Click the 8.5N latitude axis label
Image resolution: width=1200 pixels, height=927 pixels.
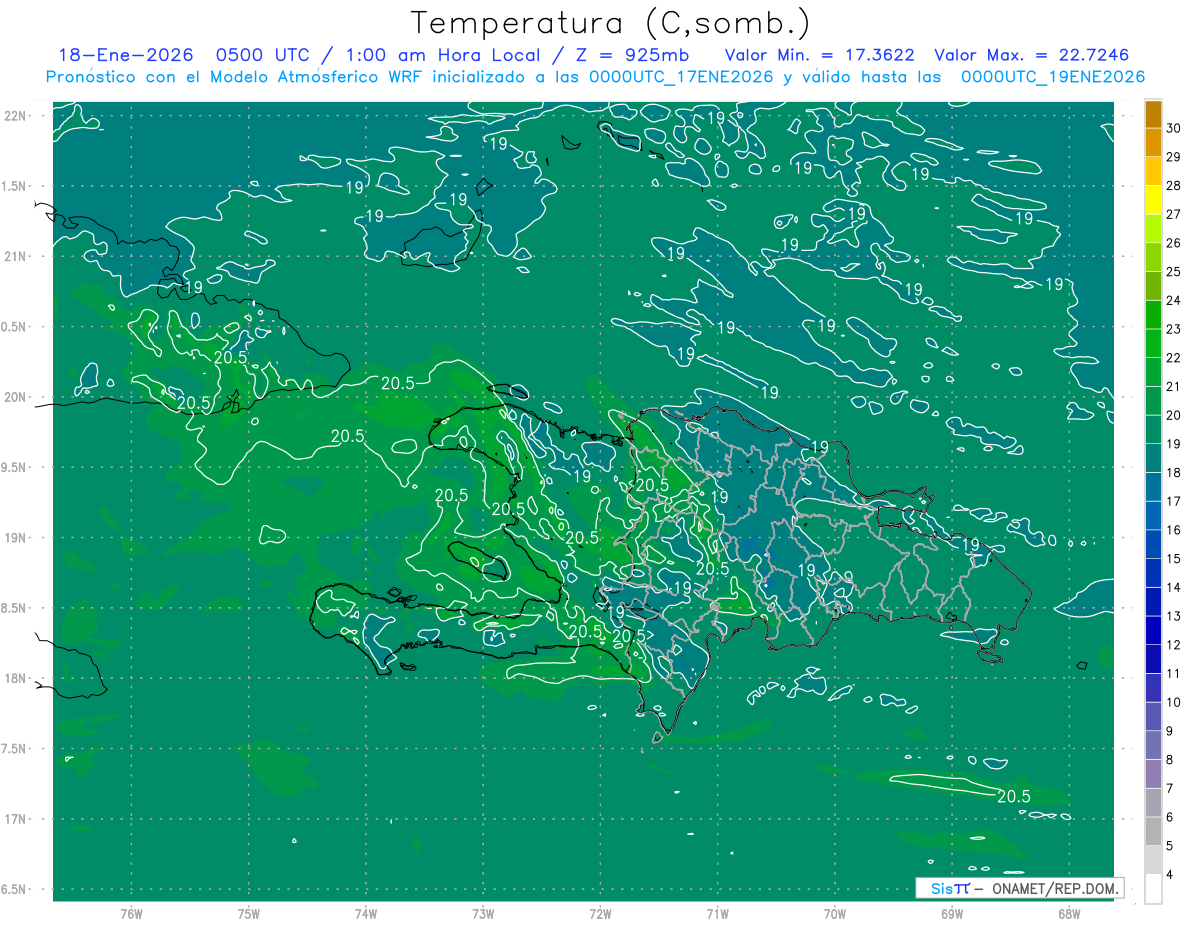14,608
